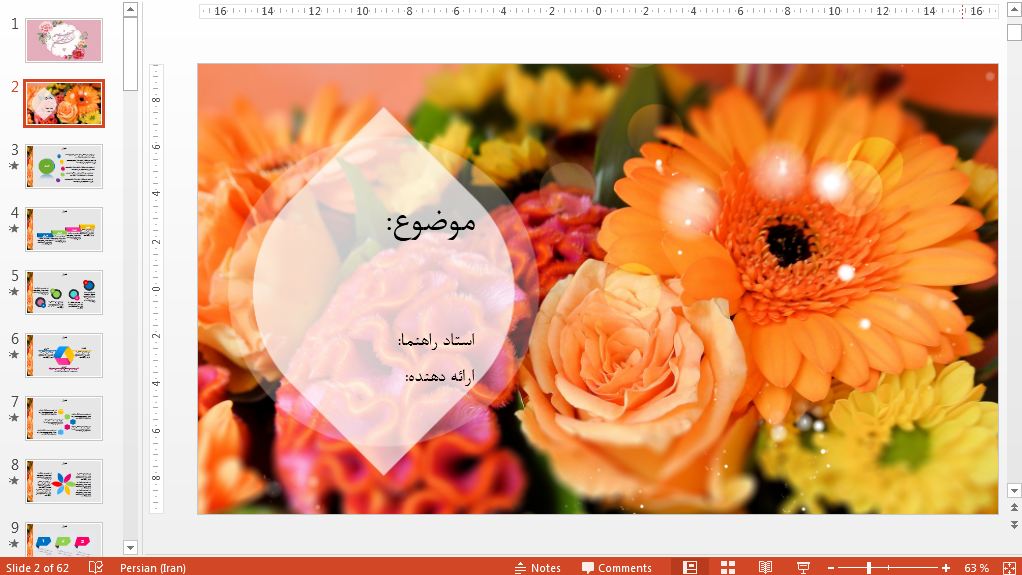Select slide 4 thumbnail

click(x=64, y=229)
